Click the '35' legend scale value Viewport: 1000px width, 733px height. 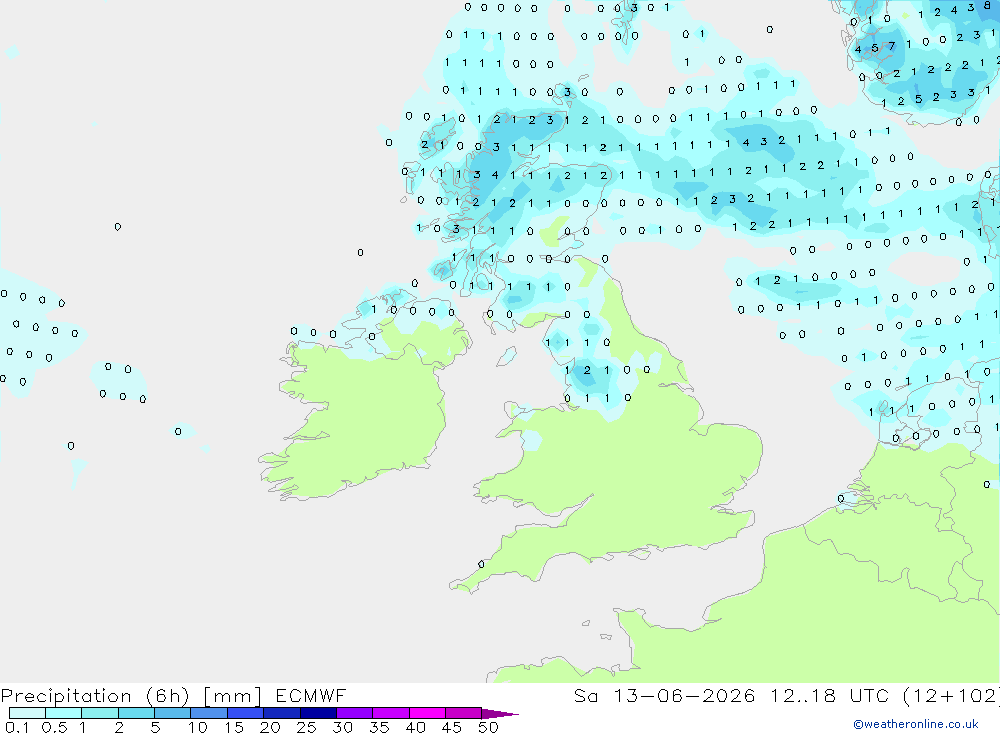click(x=379, y=727)
